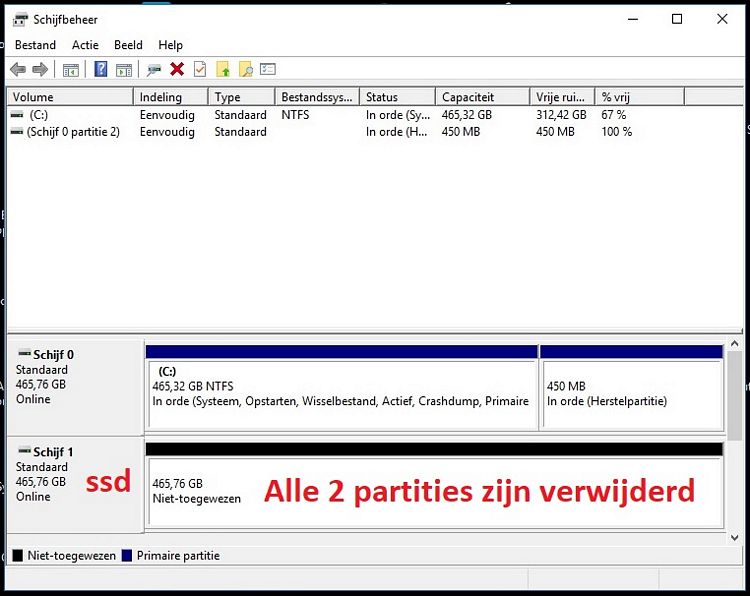Click the disk pane scrollbar up arrow
Screen dimensions: 750x596
pos(735,344)
